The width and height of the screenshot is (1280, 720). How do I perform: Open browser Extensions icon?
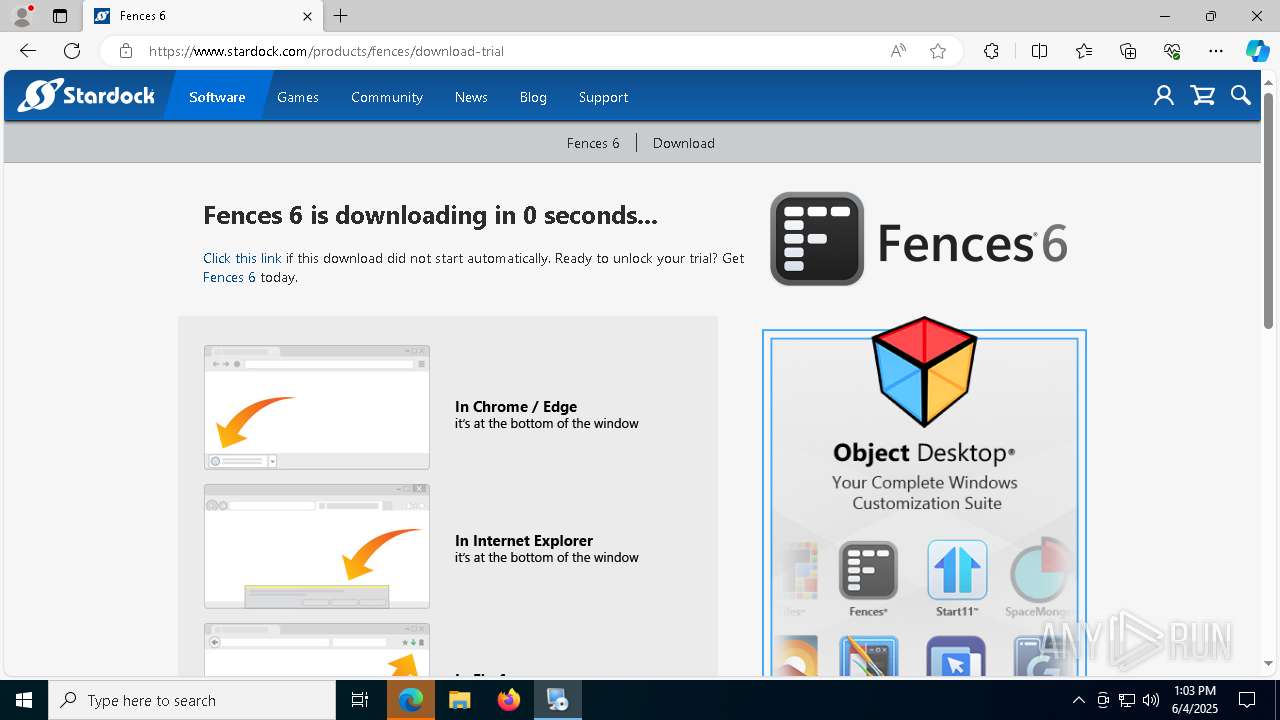point(991,51)
